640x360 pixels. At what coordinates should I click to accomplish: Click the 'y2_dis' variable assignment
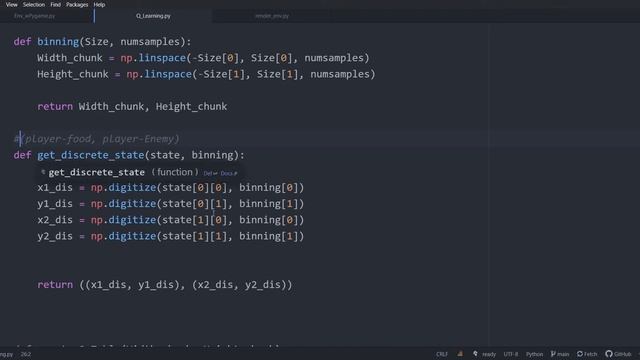[55, 236]
